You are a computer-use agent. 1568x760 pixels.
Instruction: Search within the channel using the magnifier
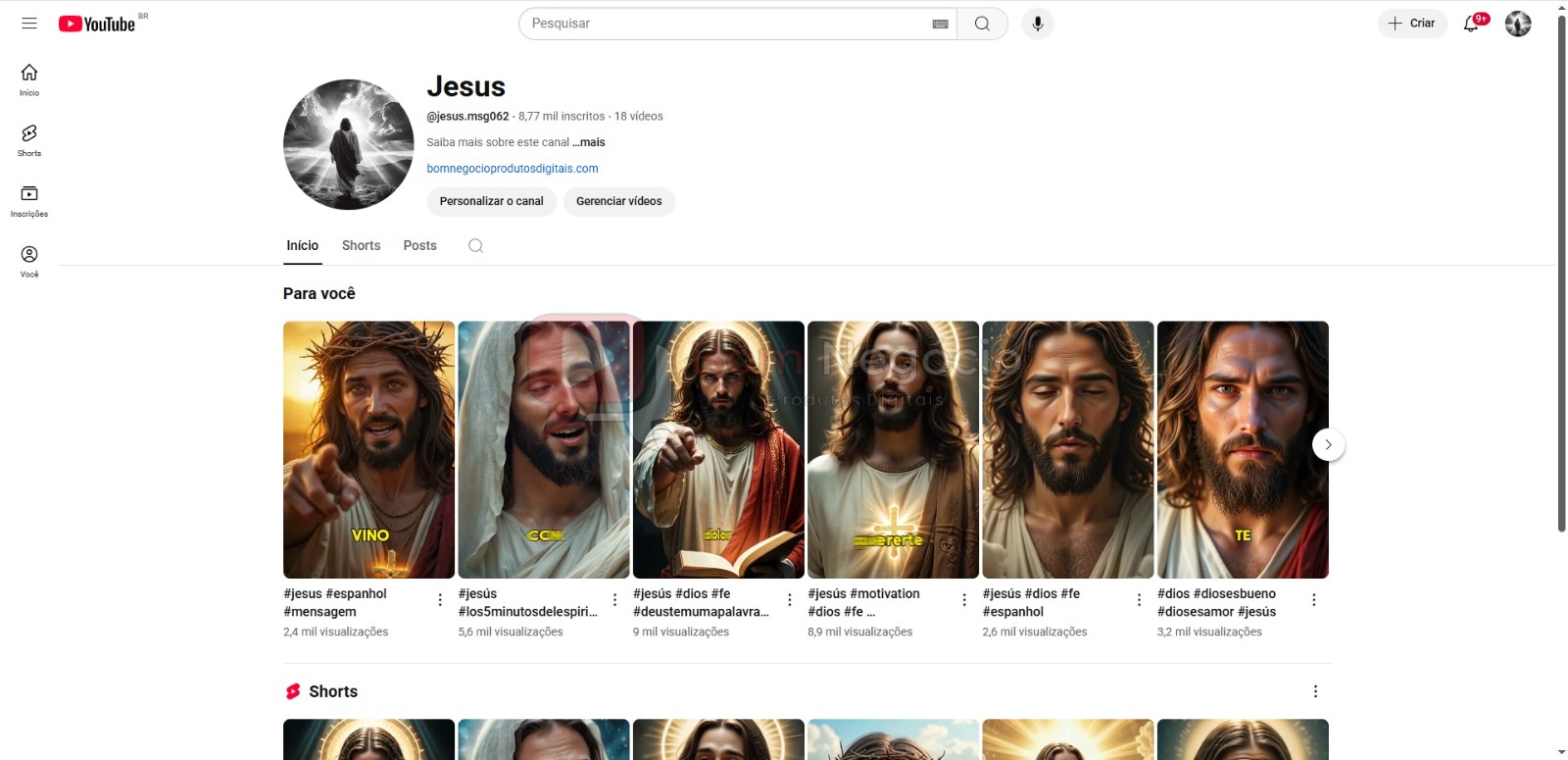pyautogui.click(x=475, y=246)
